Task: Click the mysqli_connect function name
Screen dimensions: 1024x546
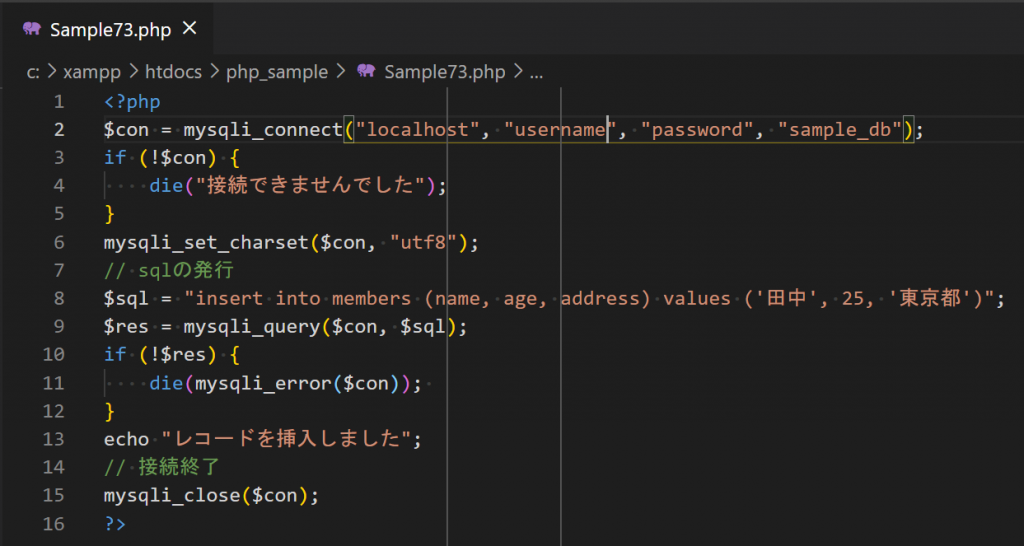Action: click(x=262, y=129)
